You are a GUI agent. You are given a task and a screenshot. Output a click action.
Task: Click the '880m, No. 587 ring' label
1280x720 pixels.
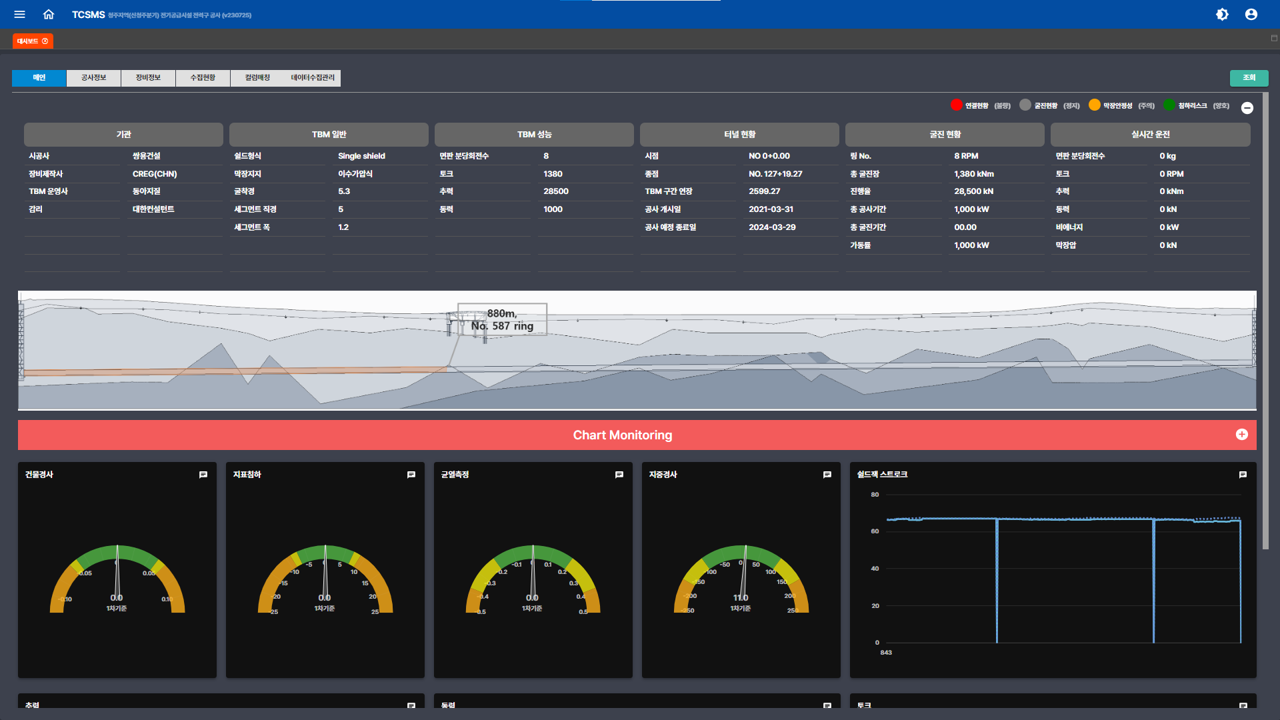coord(502,319)
